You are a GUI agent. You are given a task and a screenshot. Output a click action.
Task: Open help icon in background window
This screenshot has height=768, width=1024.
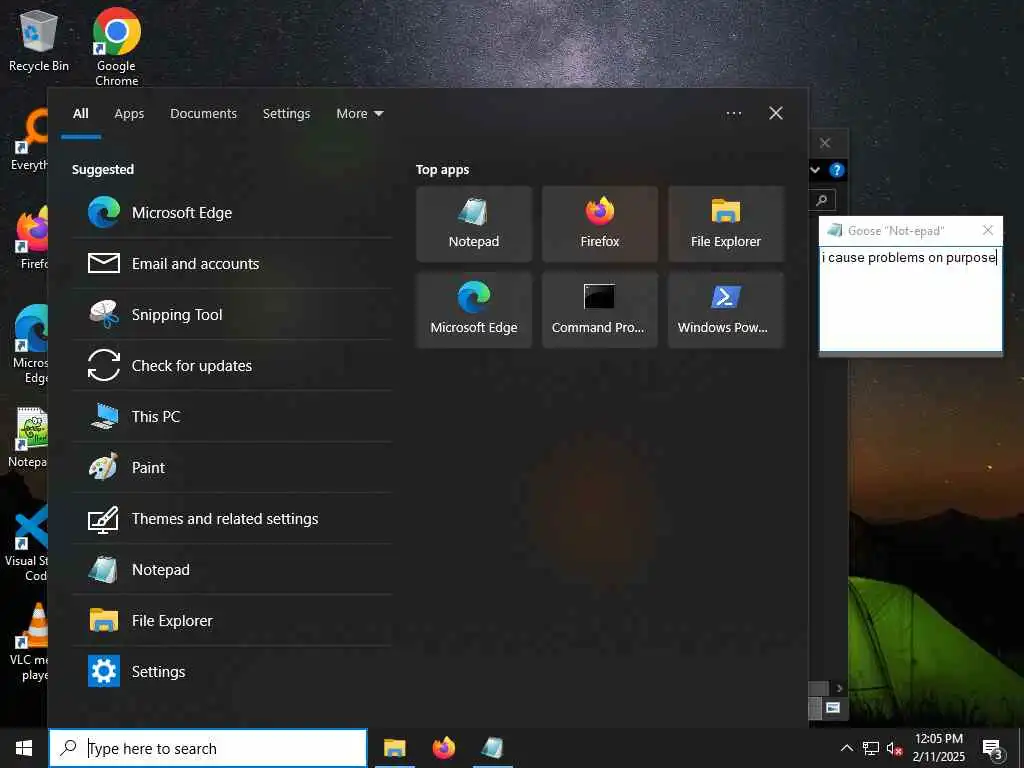pos(837,170)
